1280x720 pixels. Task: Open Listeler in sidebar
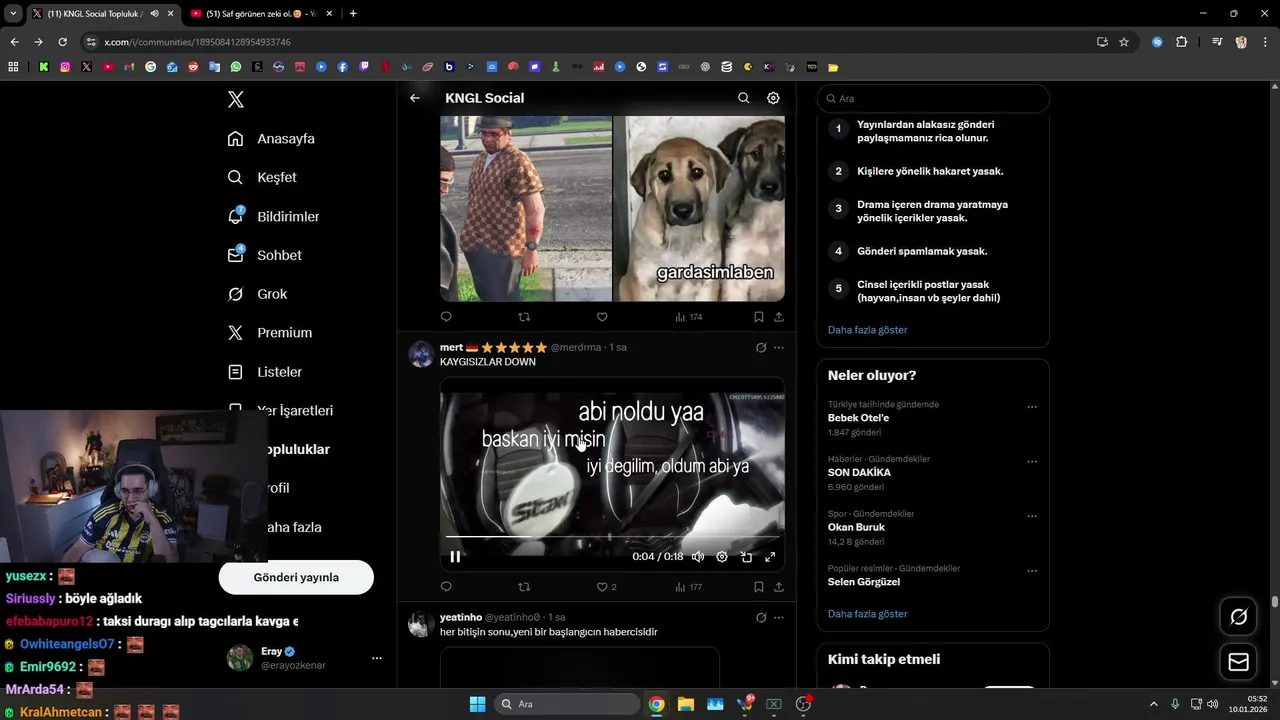pyautogui.click(x=265, y=372)
